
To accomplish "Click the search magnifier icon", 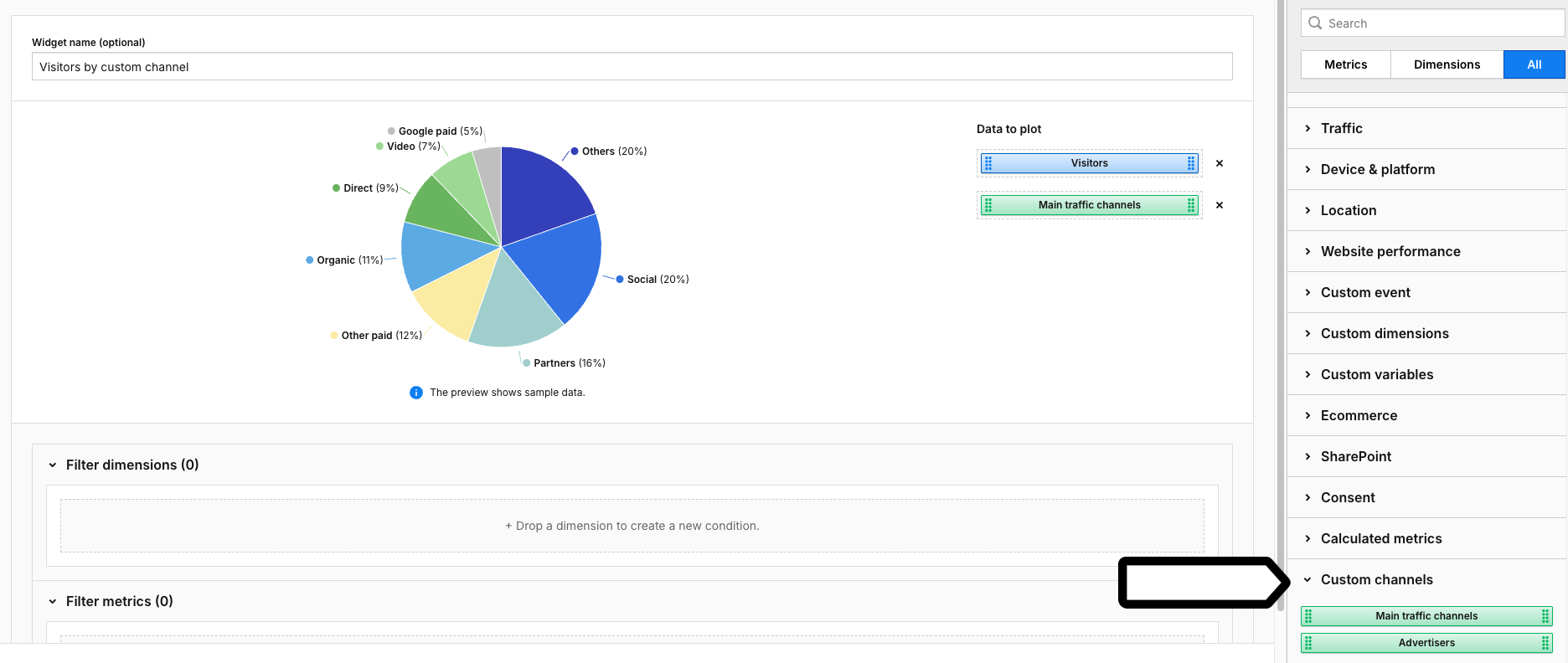I will [x=1315, y=23].
